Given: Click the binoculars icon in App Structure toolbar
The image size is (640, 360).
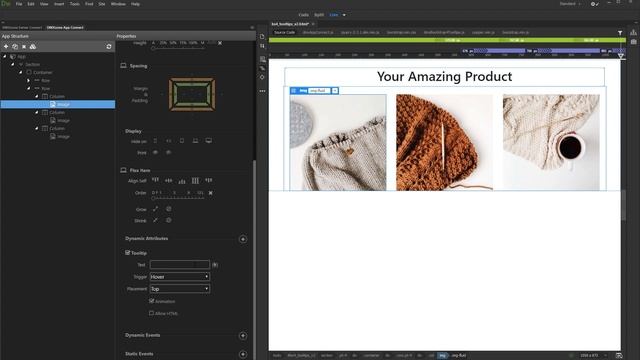Looking at the screenshot, I should pos(33,47).
